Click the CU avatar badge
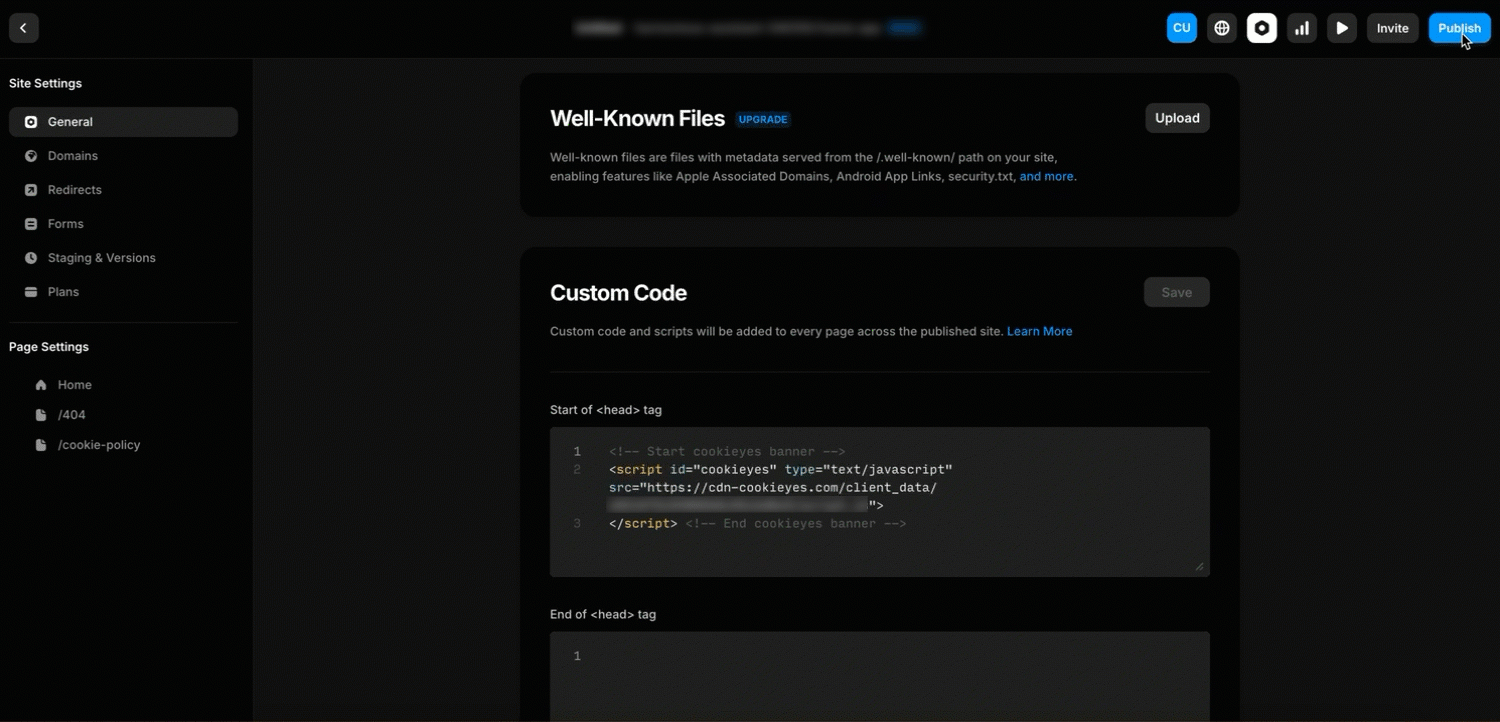The height and width of the screenshot is (722, 1500). pos(1181,27)
